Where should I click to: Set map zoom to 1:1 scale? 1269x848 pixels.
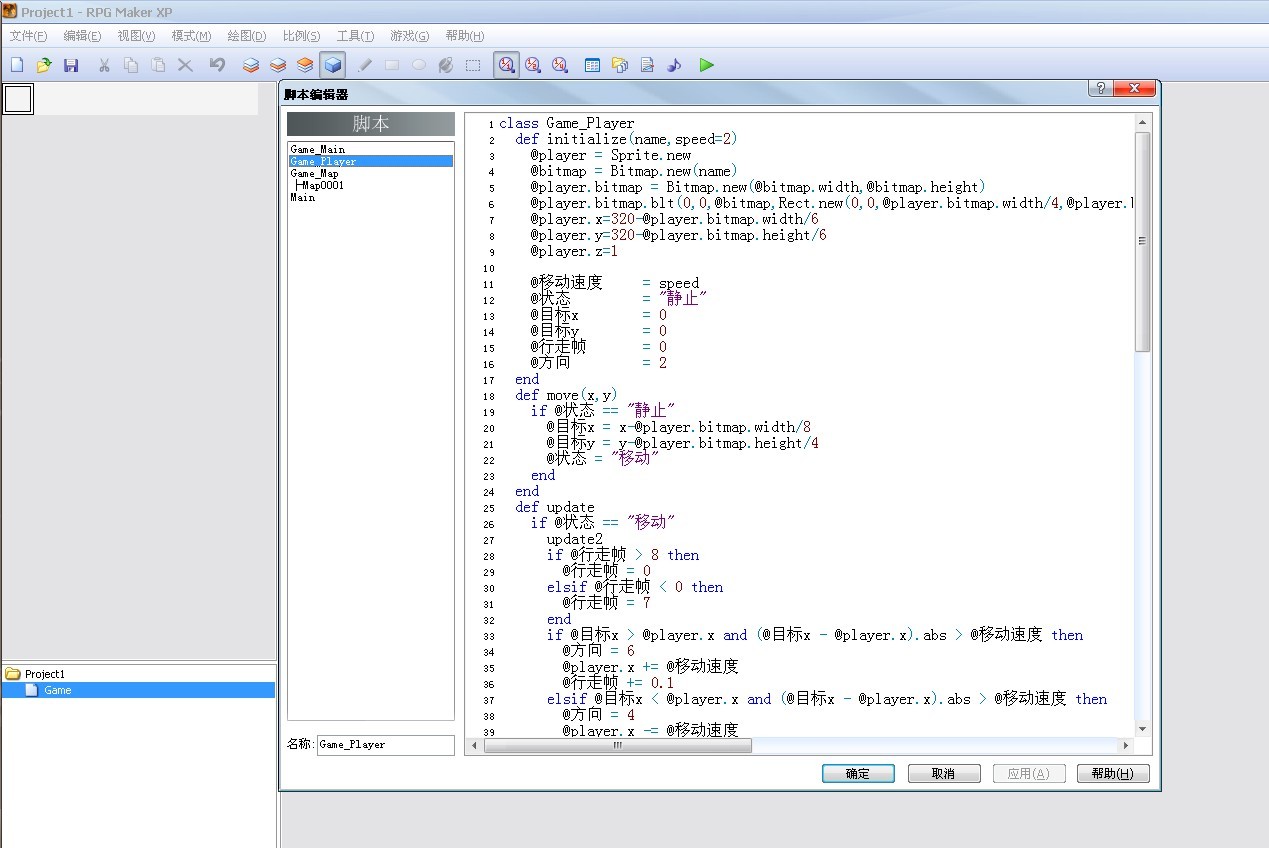click(x=507, y=65)
